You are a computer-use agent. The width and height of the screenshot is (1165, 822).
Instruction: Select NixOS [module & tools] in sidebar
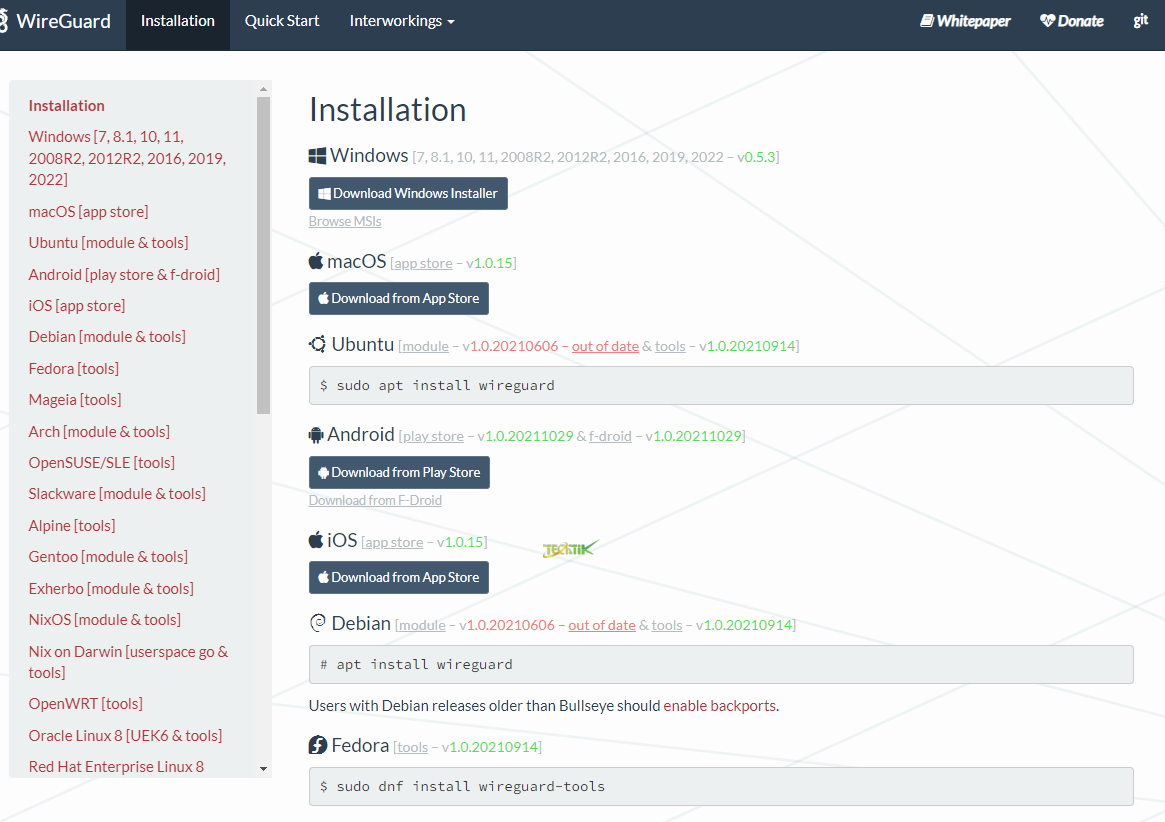click(x=105, y=620)
